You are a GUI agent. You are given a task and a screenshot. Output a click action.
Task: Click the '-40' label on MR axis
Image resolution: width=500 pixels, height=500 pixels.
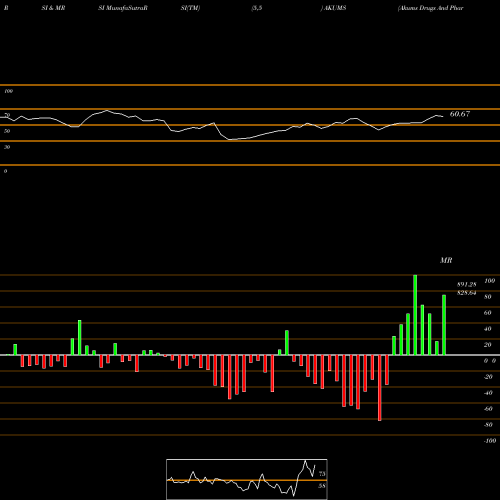point(488,393)
